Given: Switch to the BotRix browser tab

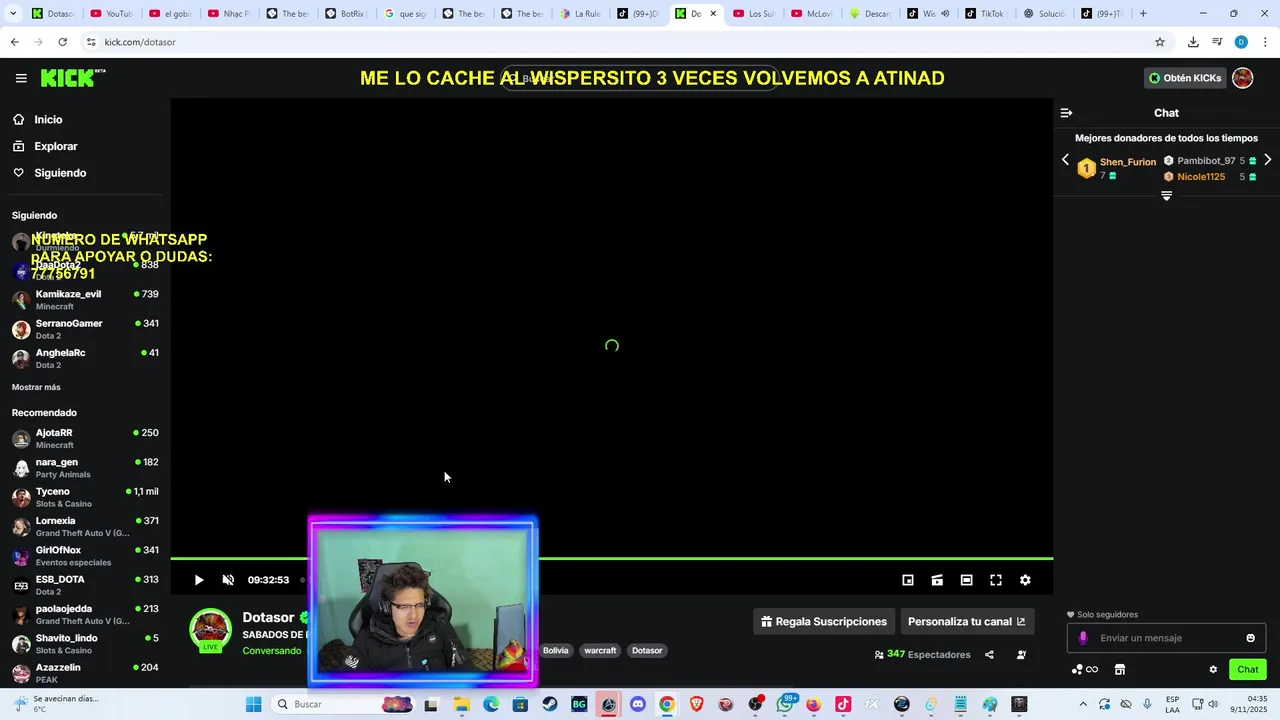Looking at the screenshot, I should tap(346, 14).
